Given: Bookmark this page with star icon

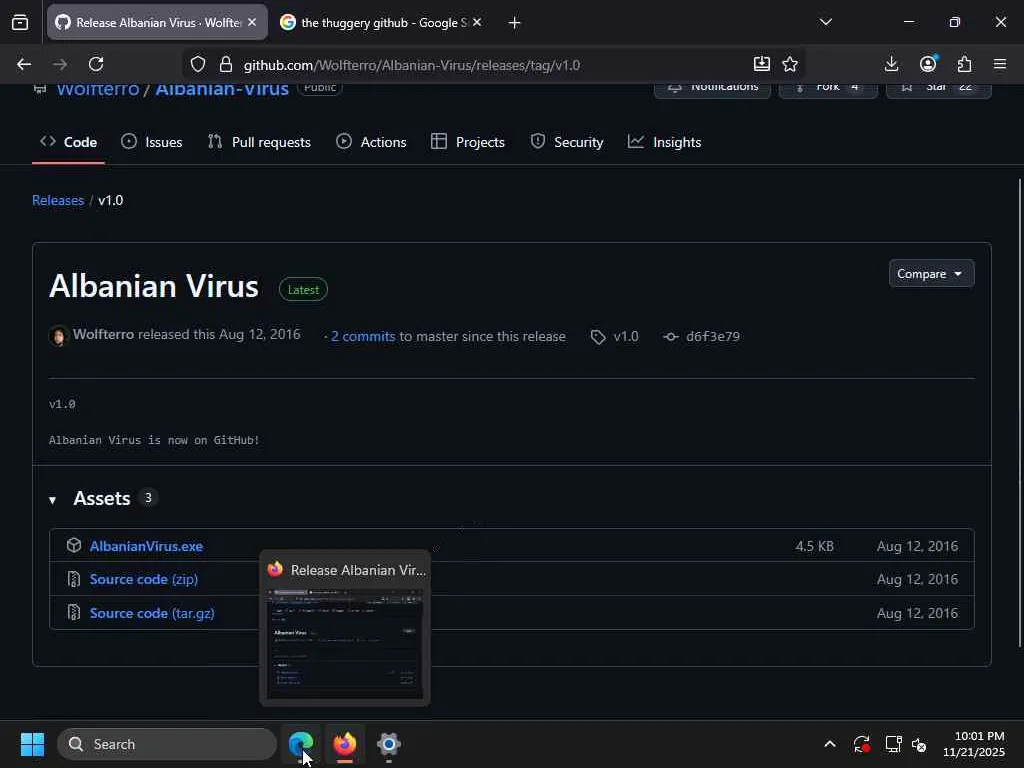Looking at the screenshot, I should tap(790, 64).
